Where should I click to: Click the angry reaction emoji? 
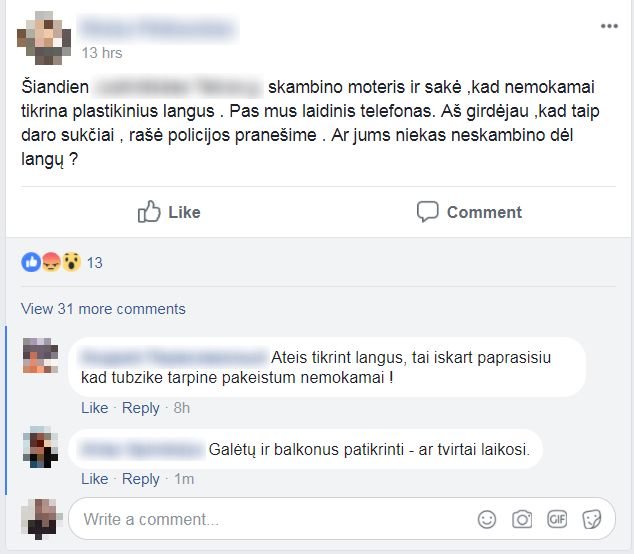[51, 262]
